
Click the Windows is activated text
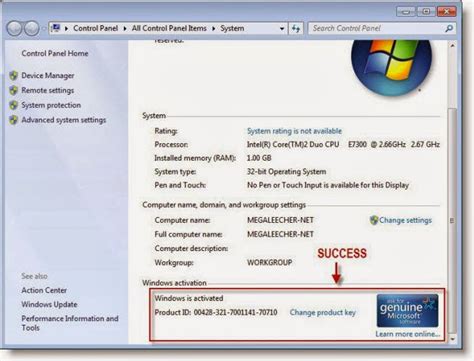tap(189, 298)
